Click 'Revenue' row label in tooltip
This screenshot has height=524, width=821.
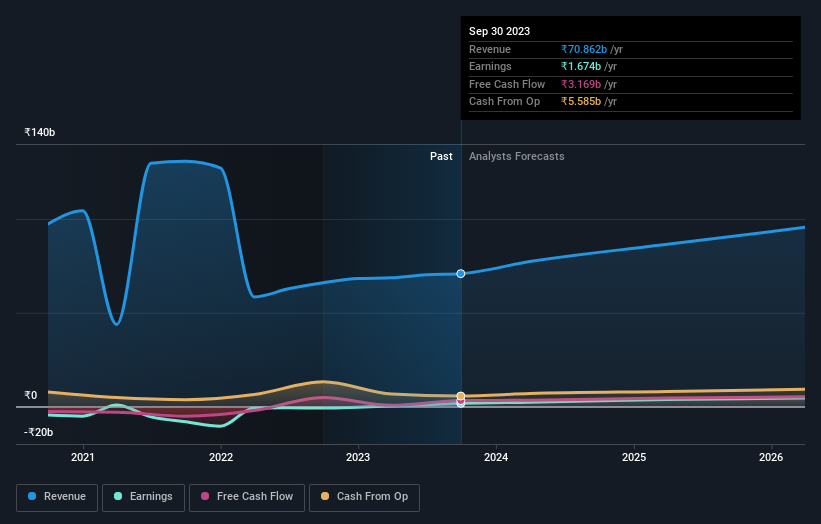point(490,49)
